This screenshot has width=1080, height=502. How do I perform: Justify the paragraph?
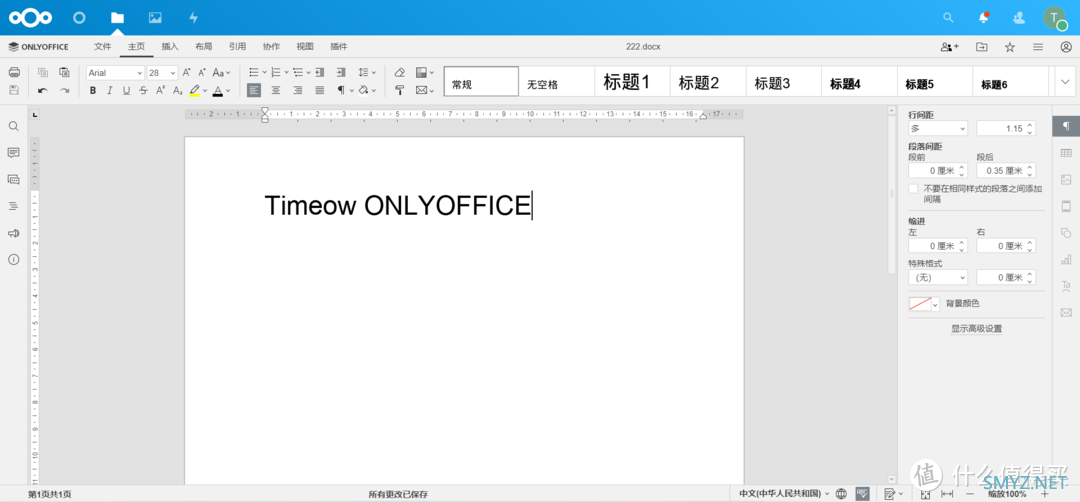point(320,90)
